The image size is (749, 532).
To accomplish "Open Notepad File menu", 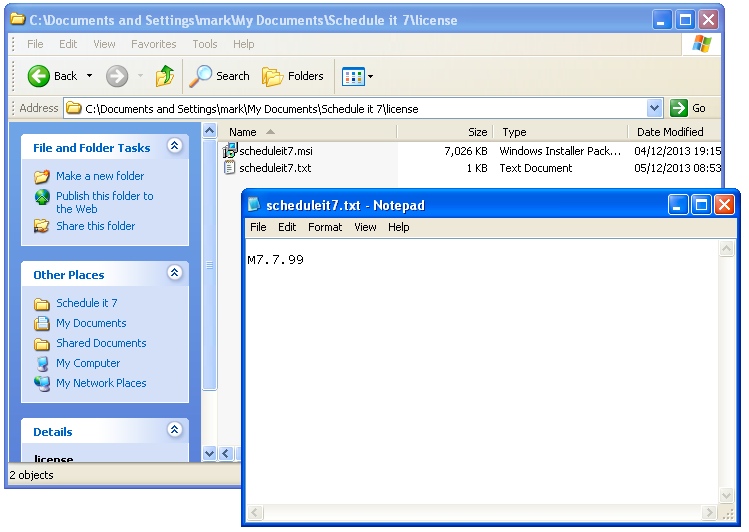I will [x=258, y=227].
